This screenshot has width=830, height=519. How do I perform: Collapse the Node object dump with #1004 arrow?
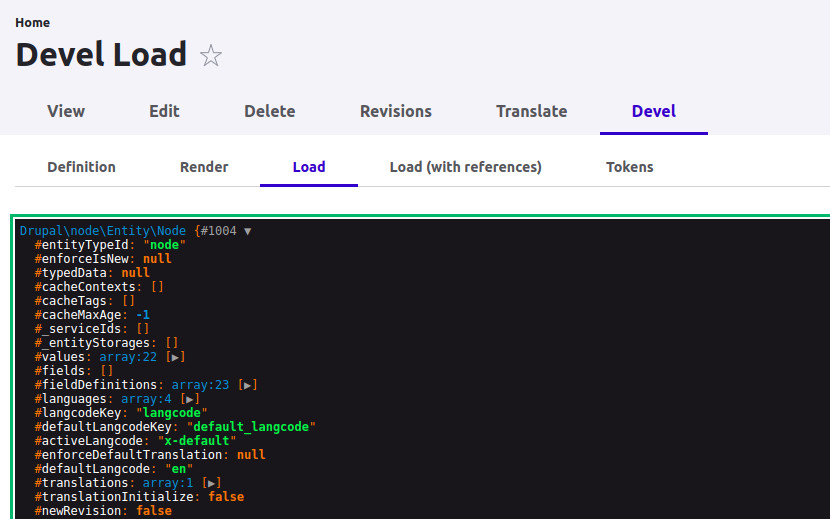(247, 231)
